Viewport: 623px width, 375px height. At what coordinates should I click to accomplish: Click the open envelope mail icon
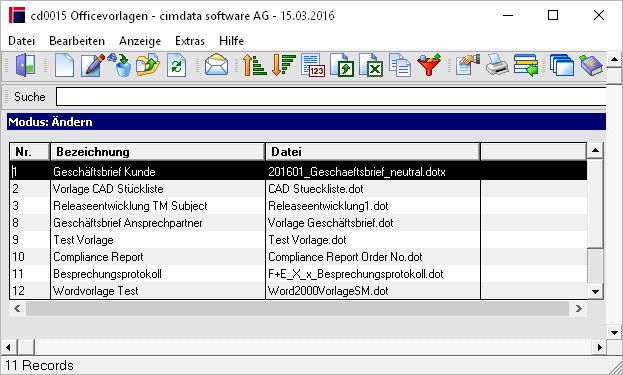point(217,65)
